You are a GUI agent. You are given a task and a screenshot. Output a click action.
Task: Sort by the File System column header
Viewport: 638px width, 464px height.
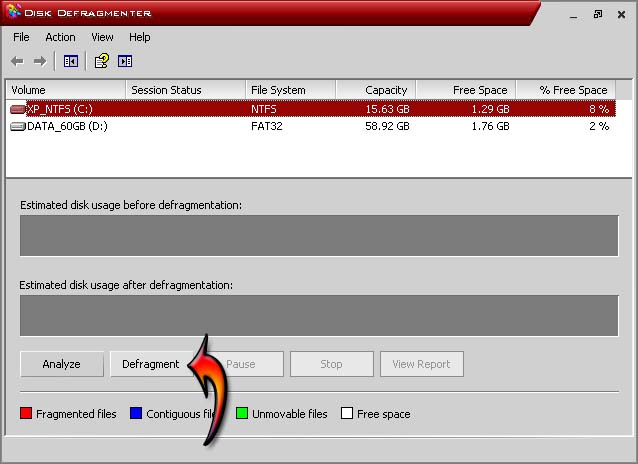[x=290, y=90]
